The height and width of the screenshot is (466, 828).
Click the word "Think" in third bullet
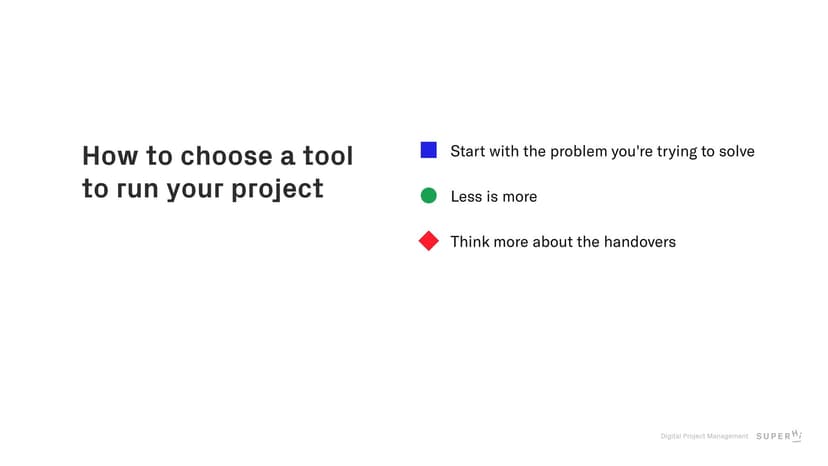[469, 241]
